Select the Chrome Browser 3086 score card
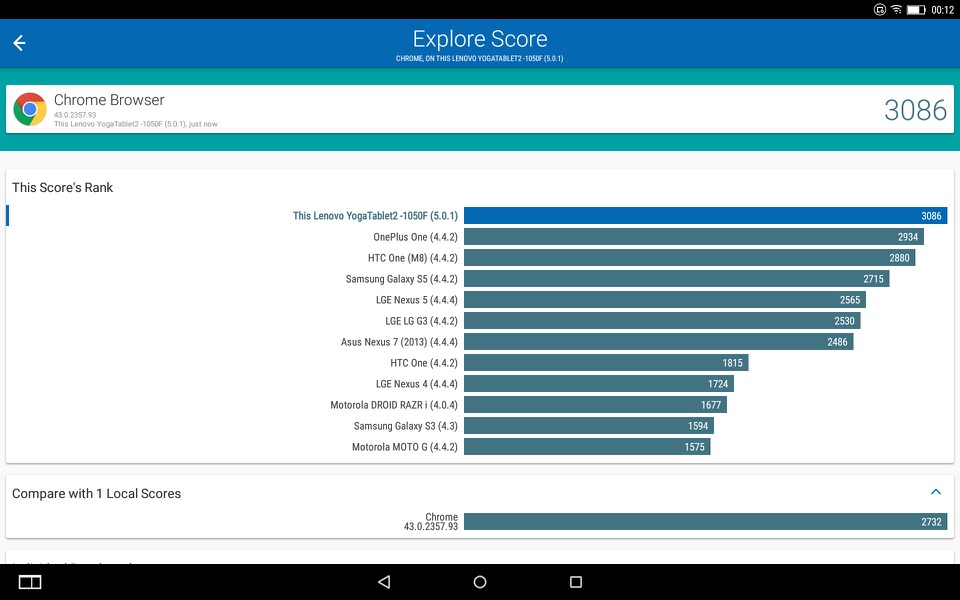The image size is (960, 600). point(480,109)
